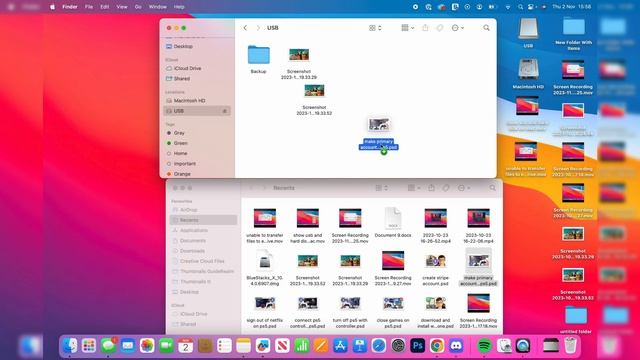Open Safari from the Dock
This screenshot has height=360, width=640.
[379, 346]
